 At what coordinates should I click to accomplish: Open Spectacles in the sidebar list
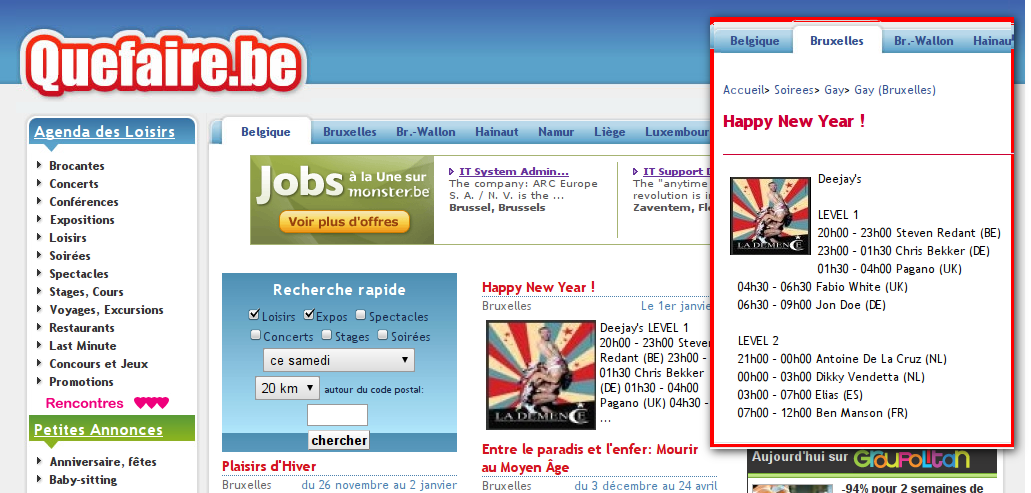(x=79, y=273)
